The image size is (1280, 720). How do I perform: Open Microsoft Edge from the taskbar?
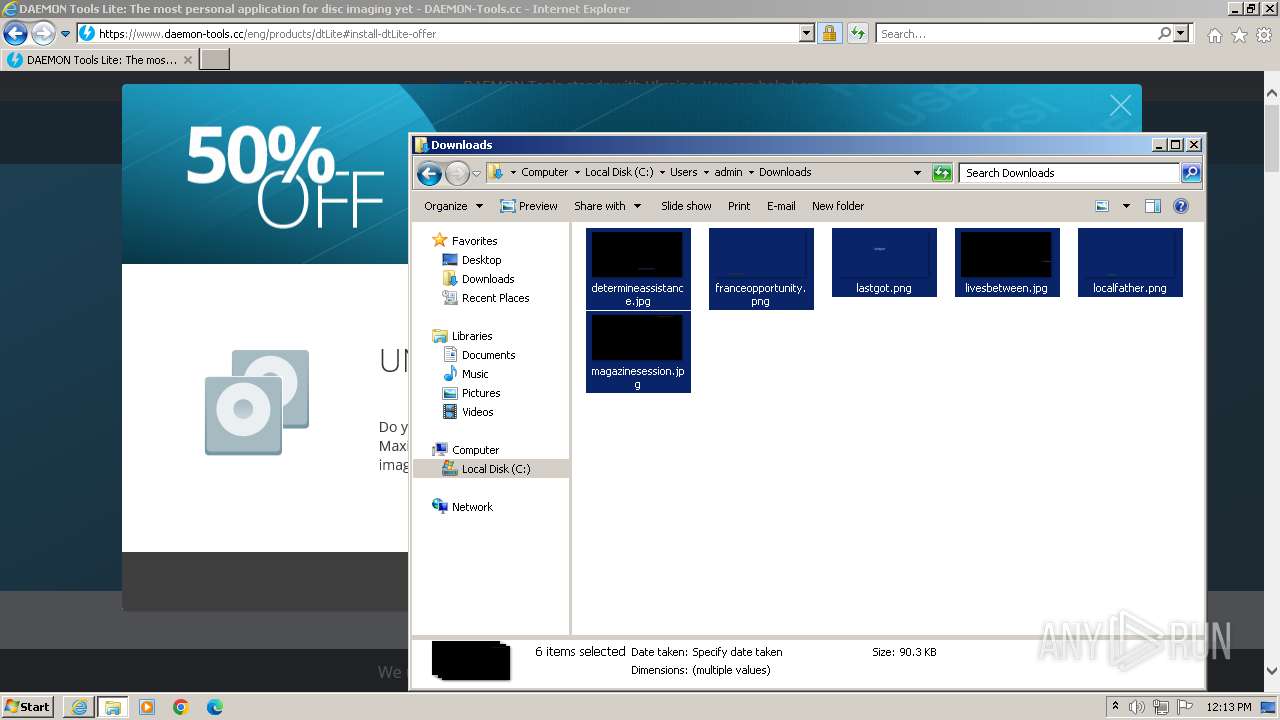click(215, 707)
